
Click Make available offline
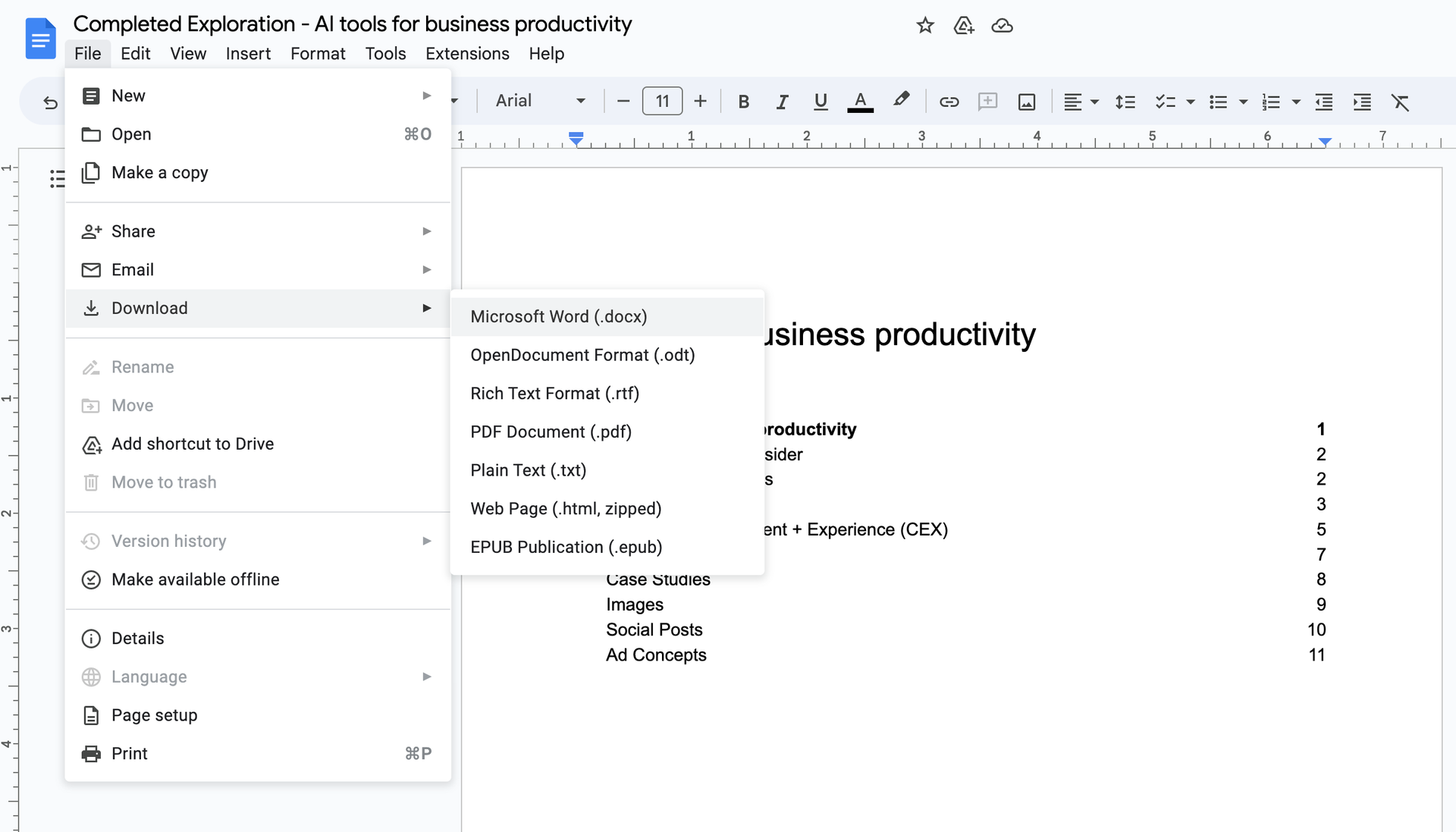point(195,579)
